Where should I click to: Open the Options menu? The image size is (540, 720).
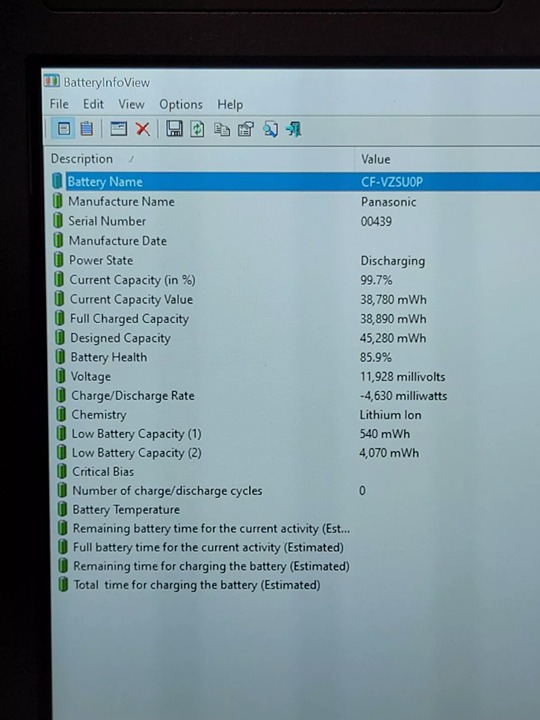[181, 105]
